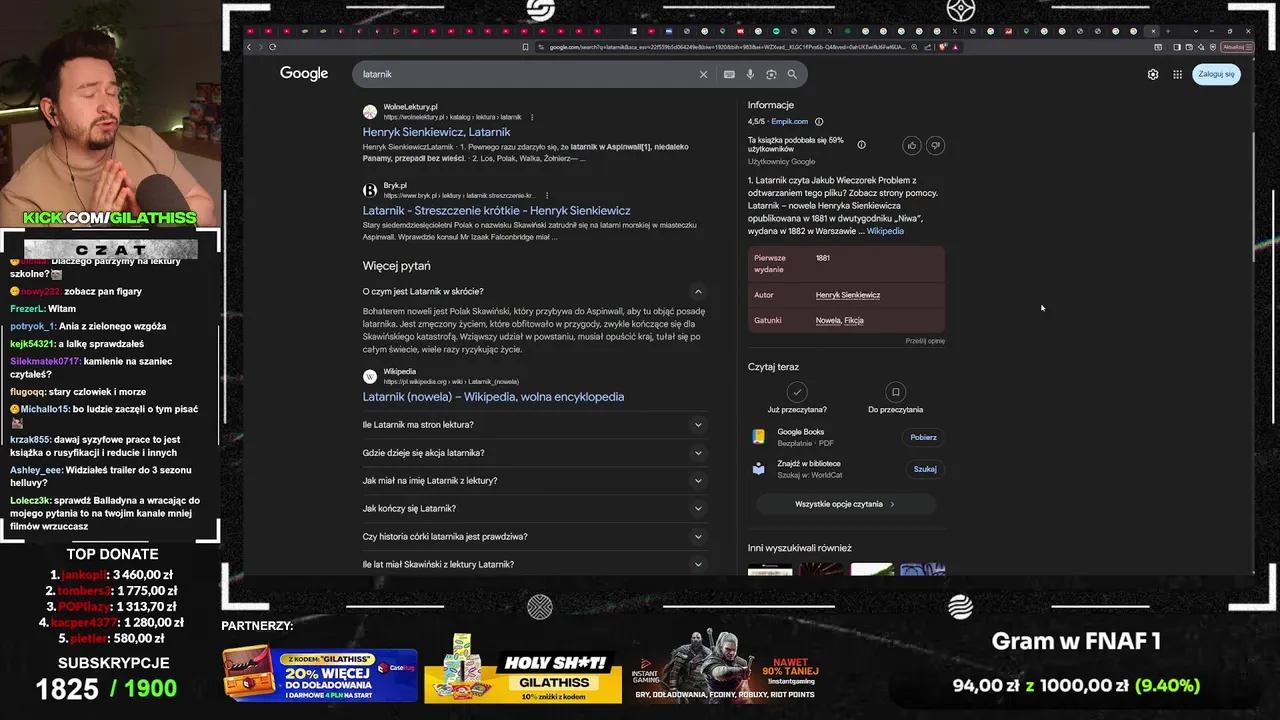Click the 'HOLY SH*T! GILATHISS' partner banner
1280x720 pixels.
[x=523, y=667]
